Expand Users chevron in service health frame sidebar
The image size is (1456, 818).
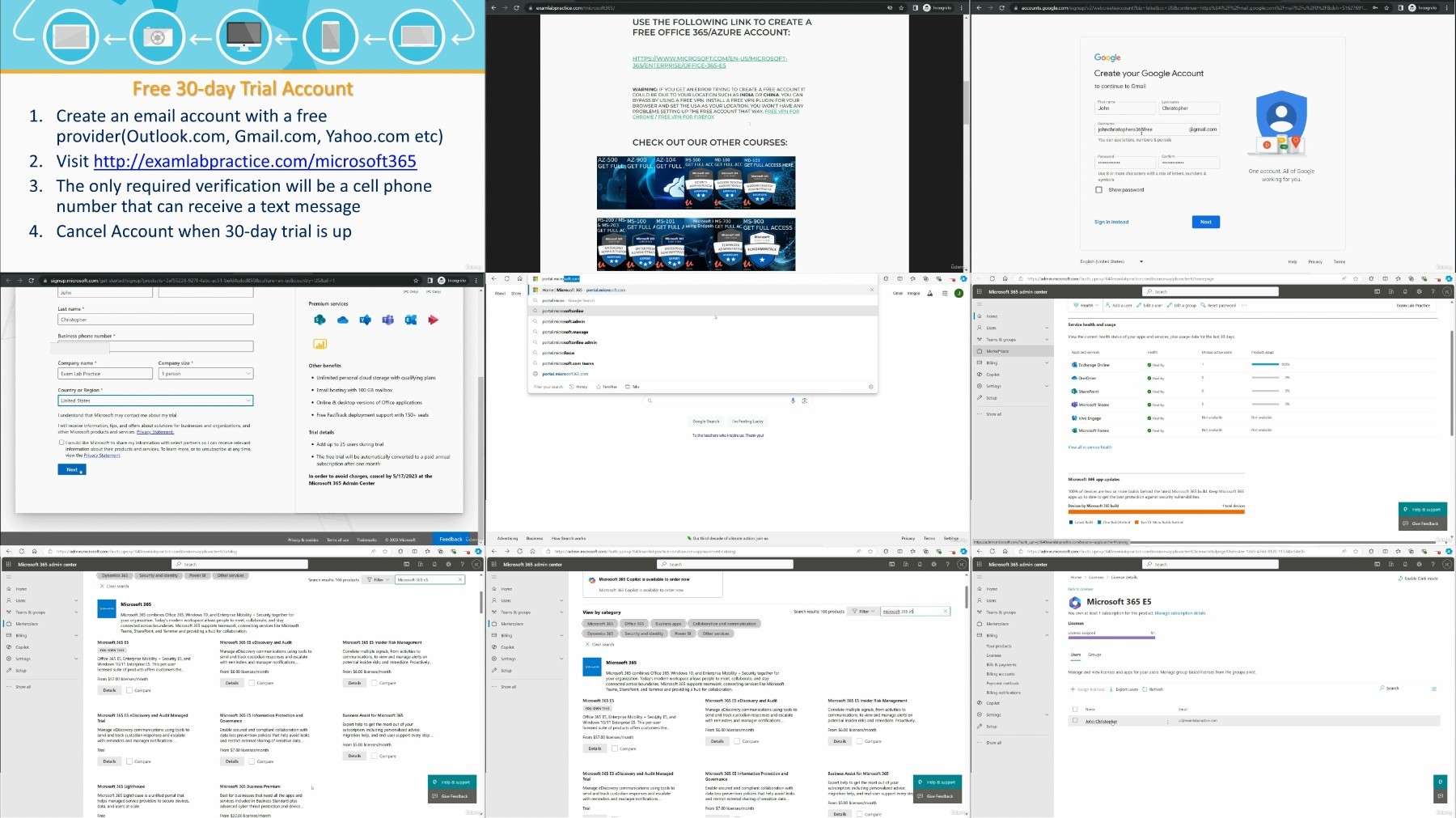[1047, 328]
